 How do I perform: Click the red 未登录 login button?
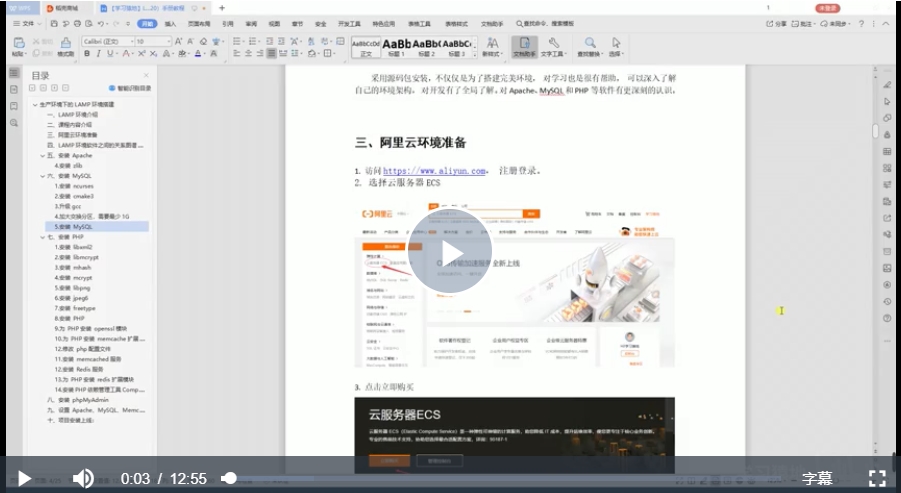click(827, 8)
